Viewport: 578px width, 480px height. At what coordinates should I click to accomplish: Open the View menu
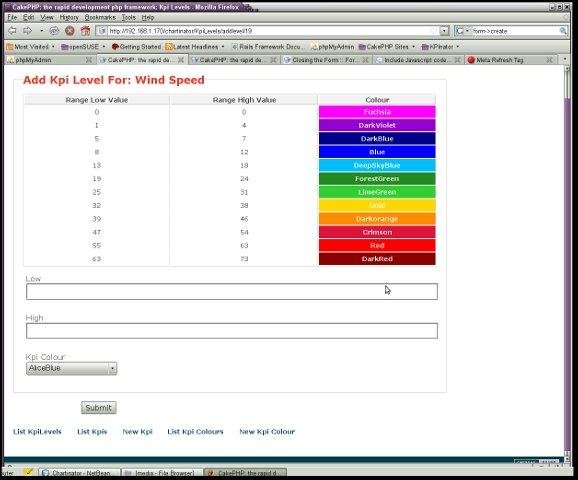[47, 17]
